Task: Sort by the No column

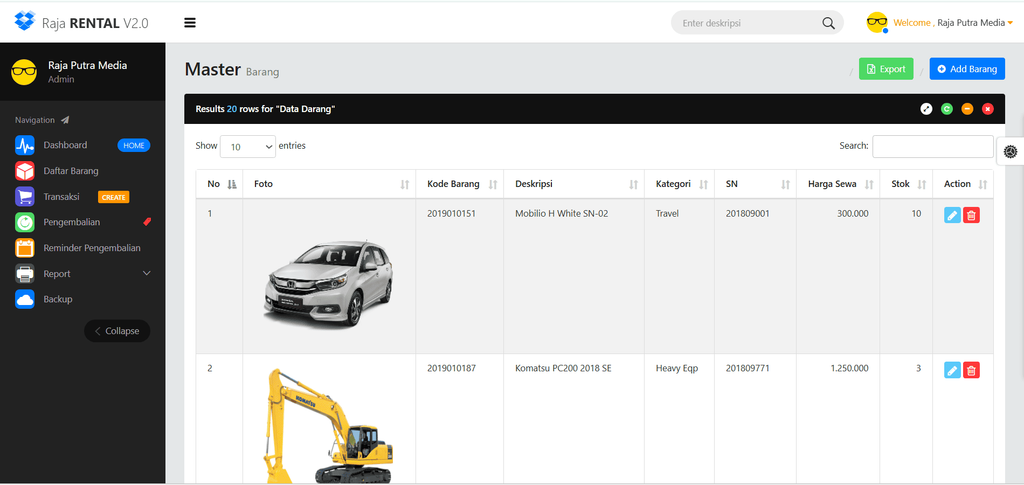Action: click(219, 185)
